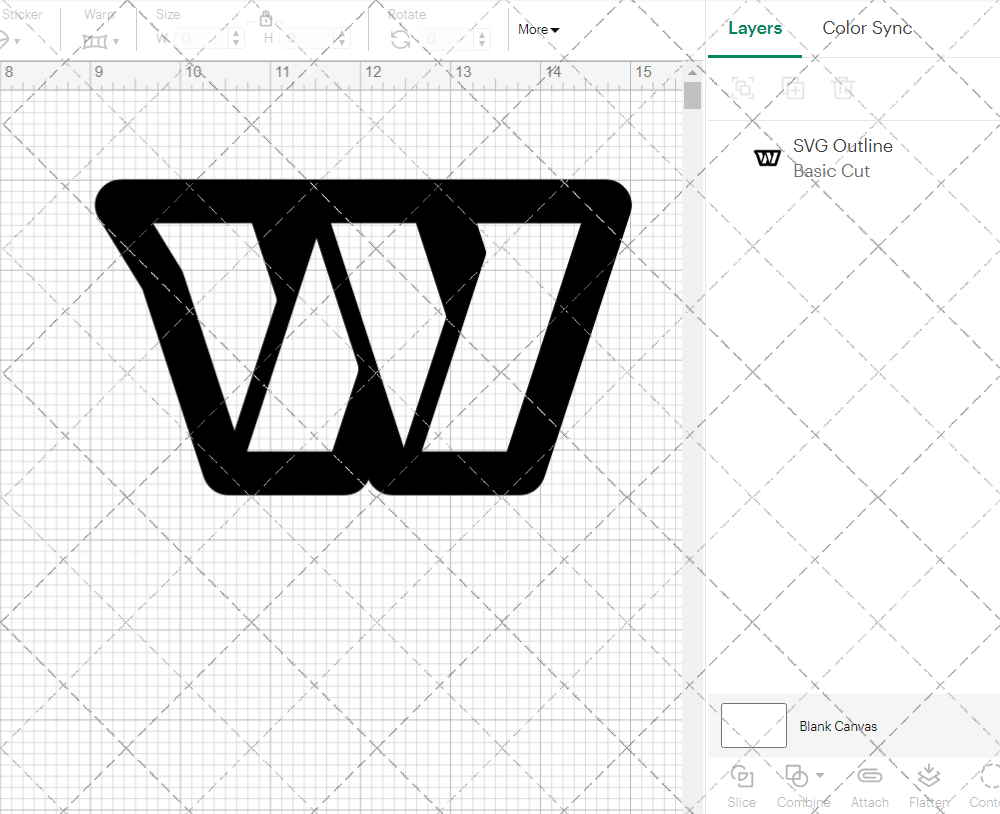This screenshot has height=814, width=1000.
Task: Click the Rotate icon
Action: coord(401,40)
